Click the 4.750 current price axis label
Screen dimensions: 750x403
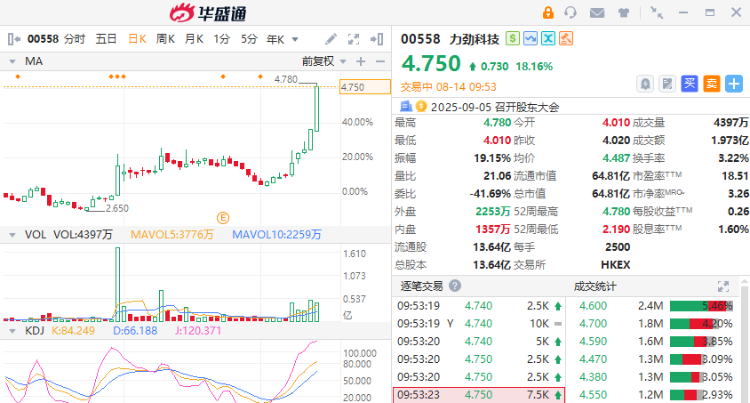point(364,87)
